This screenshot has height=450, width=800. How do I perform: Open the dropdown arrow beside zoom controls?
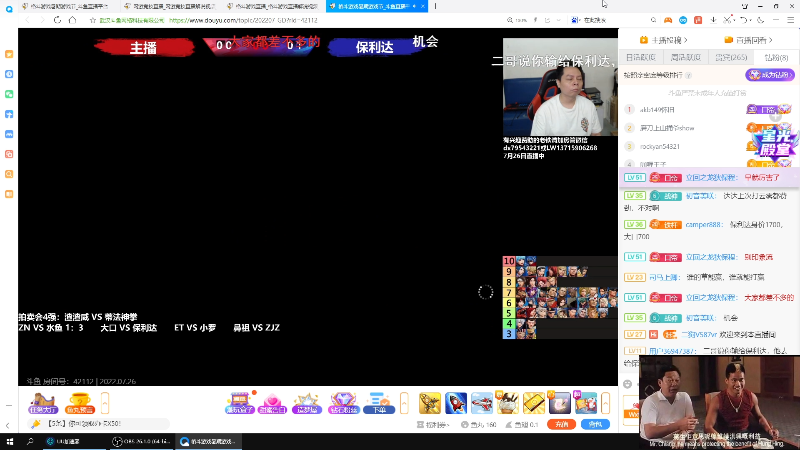(559, 20)
